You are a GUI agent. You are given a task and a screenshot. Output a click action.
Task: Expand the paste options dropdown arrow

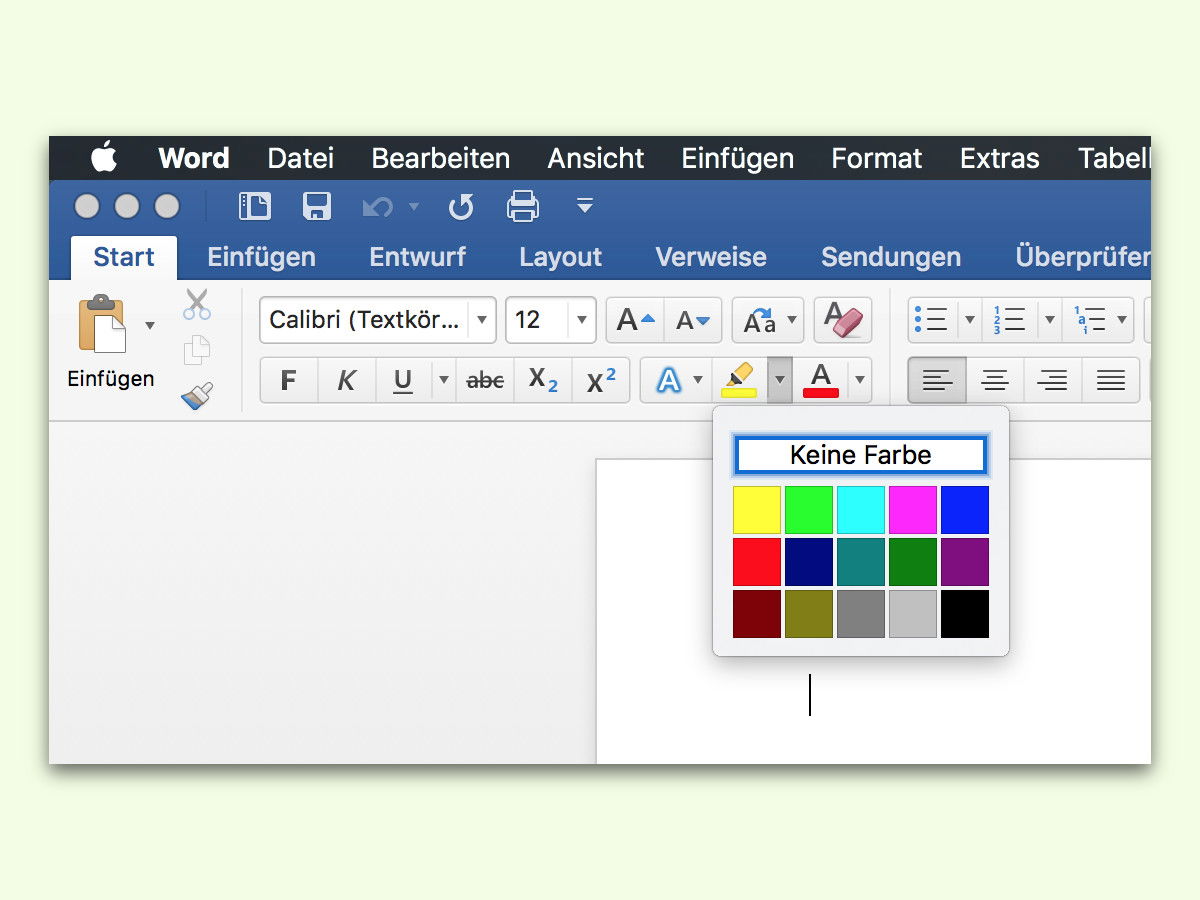[x=150, y=324]
